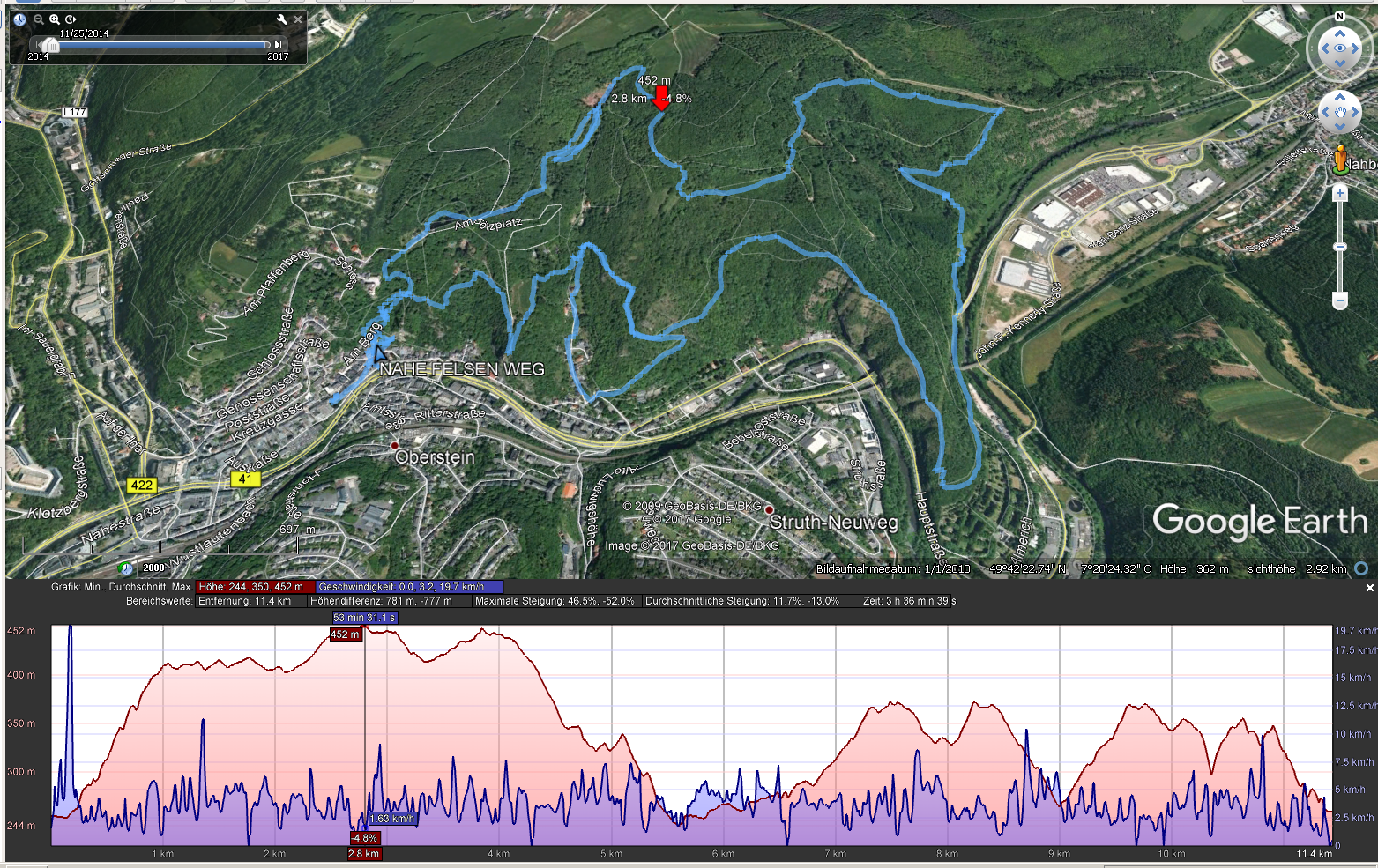Click the eye icon in look joystick
Image resolution: width=1378 pixels, height=868 pixels.
tap(1340, 48)
